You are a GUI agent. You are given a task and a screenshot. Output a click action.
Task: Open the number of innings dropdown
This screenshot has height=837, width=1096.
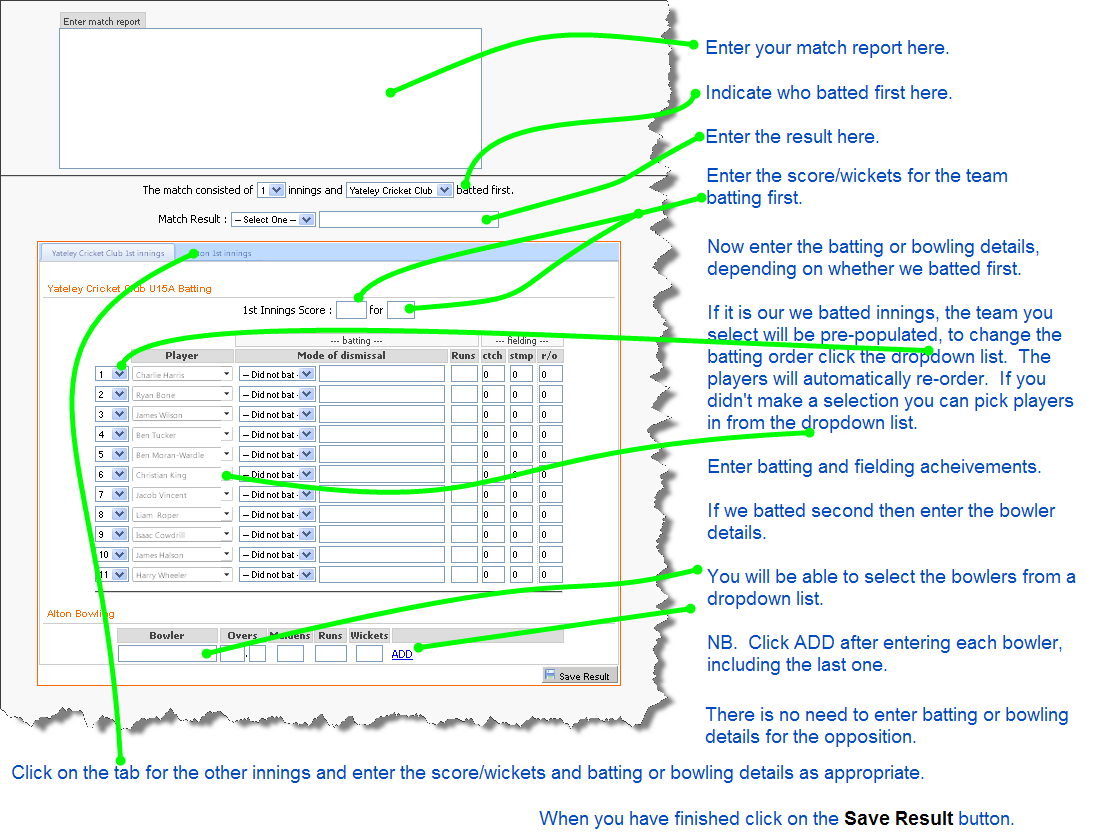[x=270, y=190]
